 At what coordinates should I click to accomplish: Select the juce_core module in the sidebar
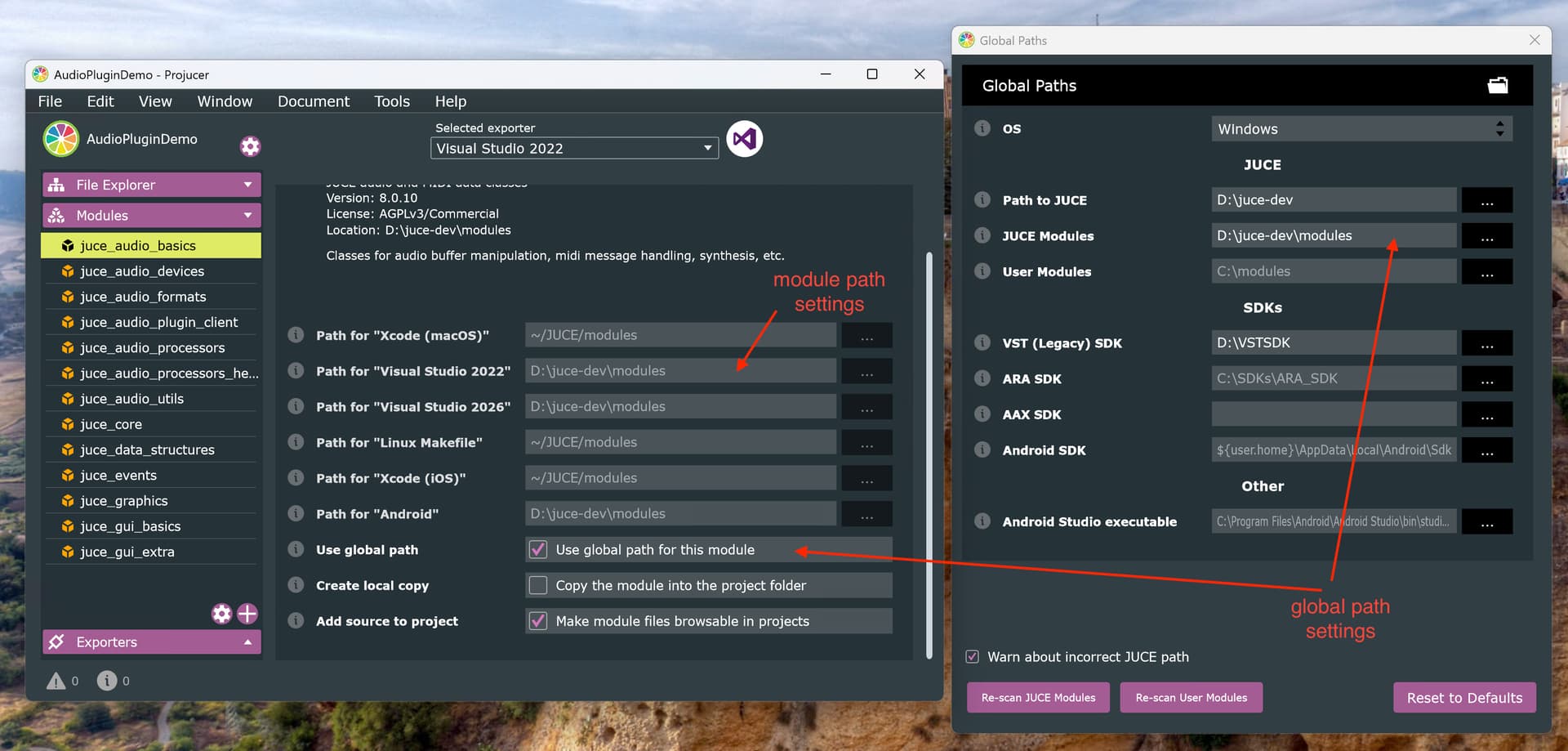114,423
